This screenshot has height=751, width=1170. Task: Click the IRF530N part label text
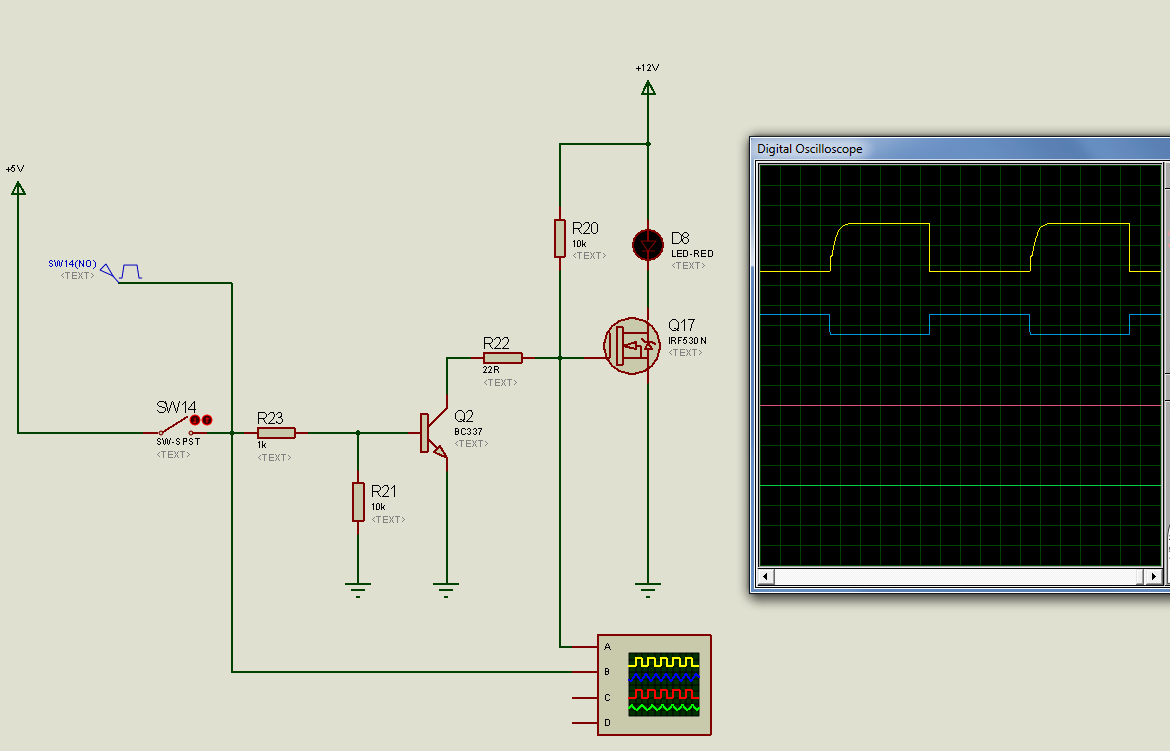[688, 341]
